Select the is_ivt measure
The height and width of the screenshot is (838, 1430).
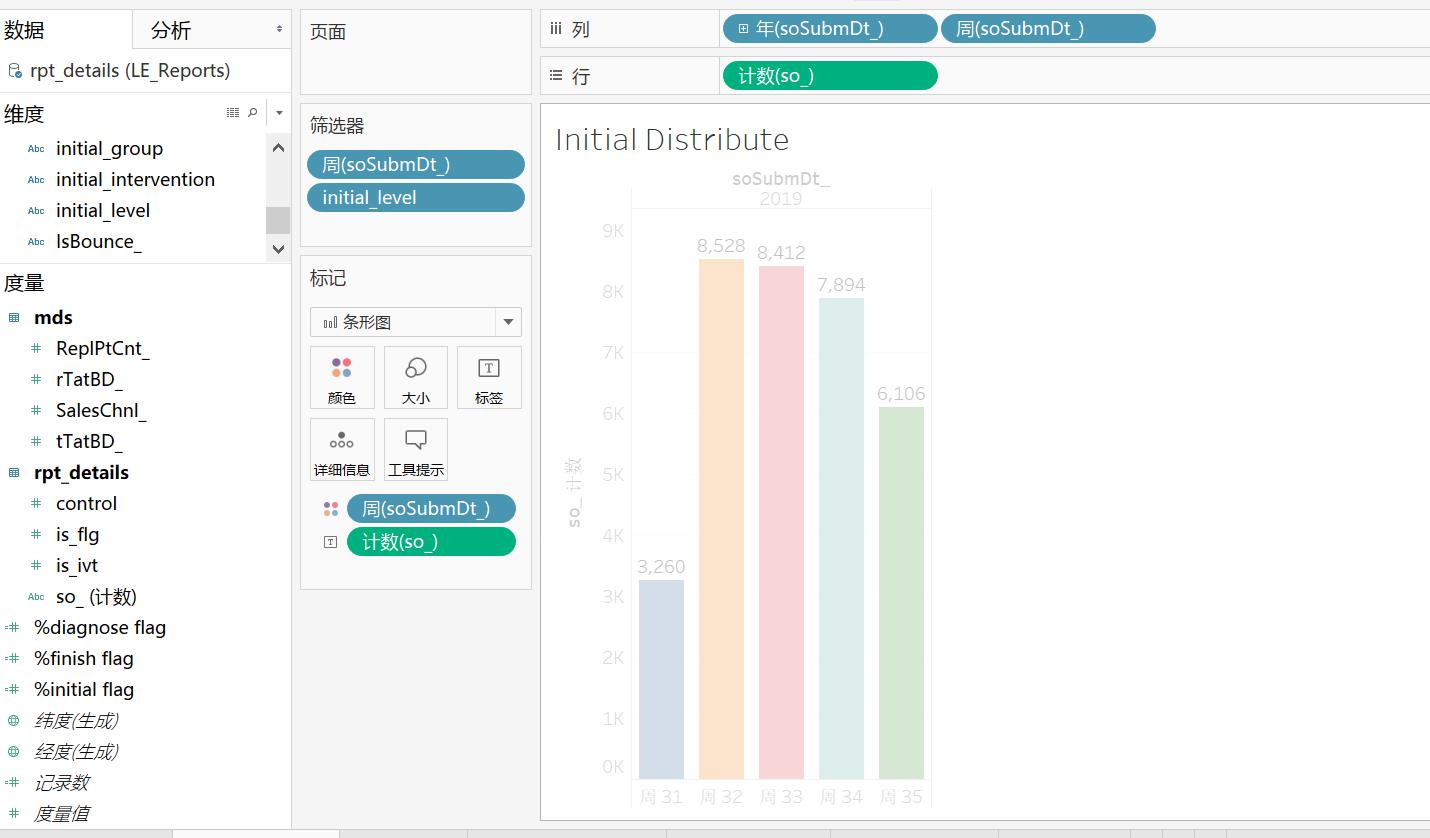click(x=77, y=566)
